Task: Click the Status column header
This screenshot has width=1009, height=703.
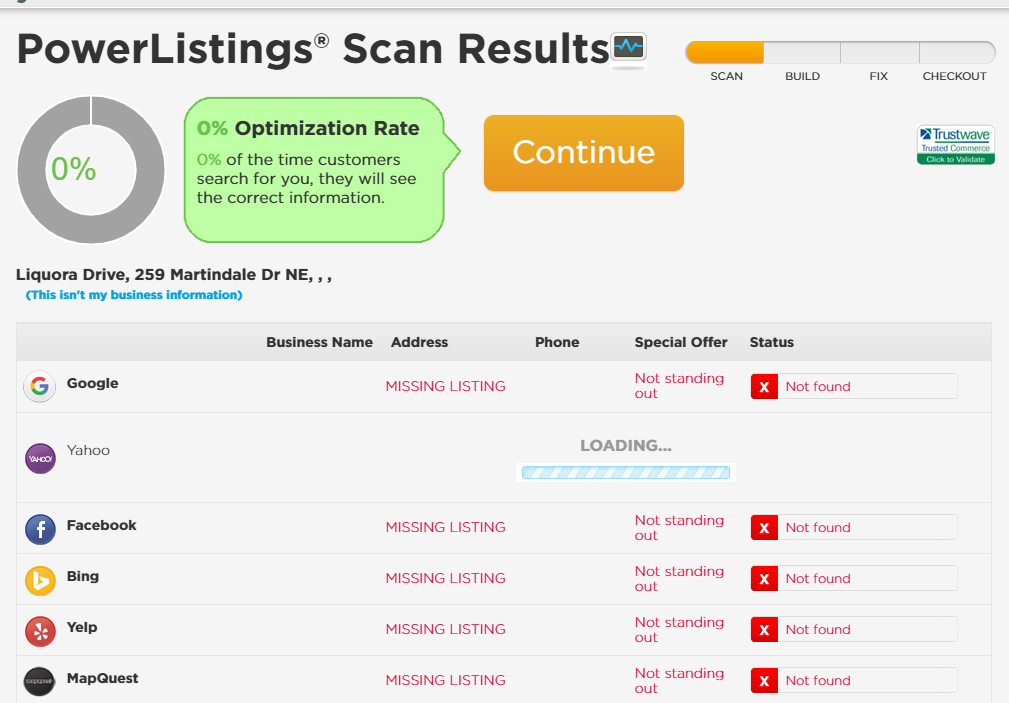Action: click(772, 342)
